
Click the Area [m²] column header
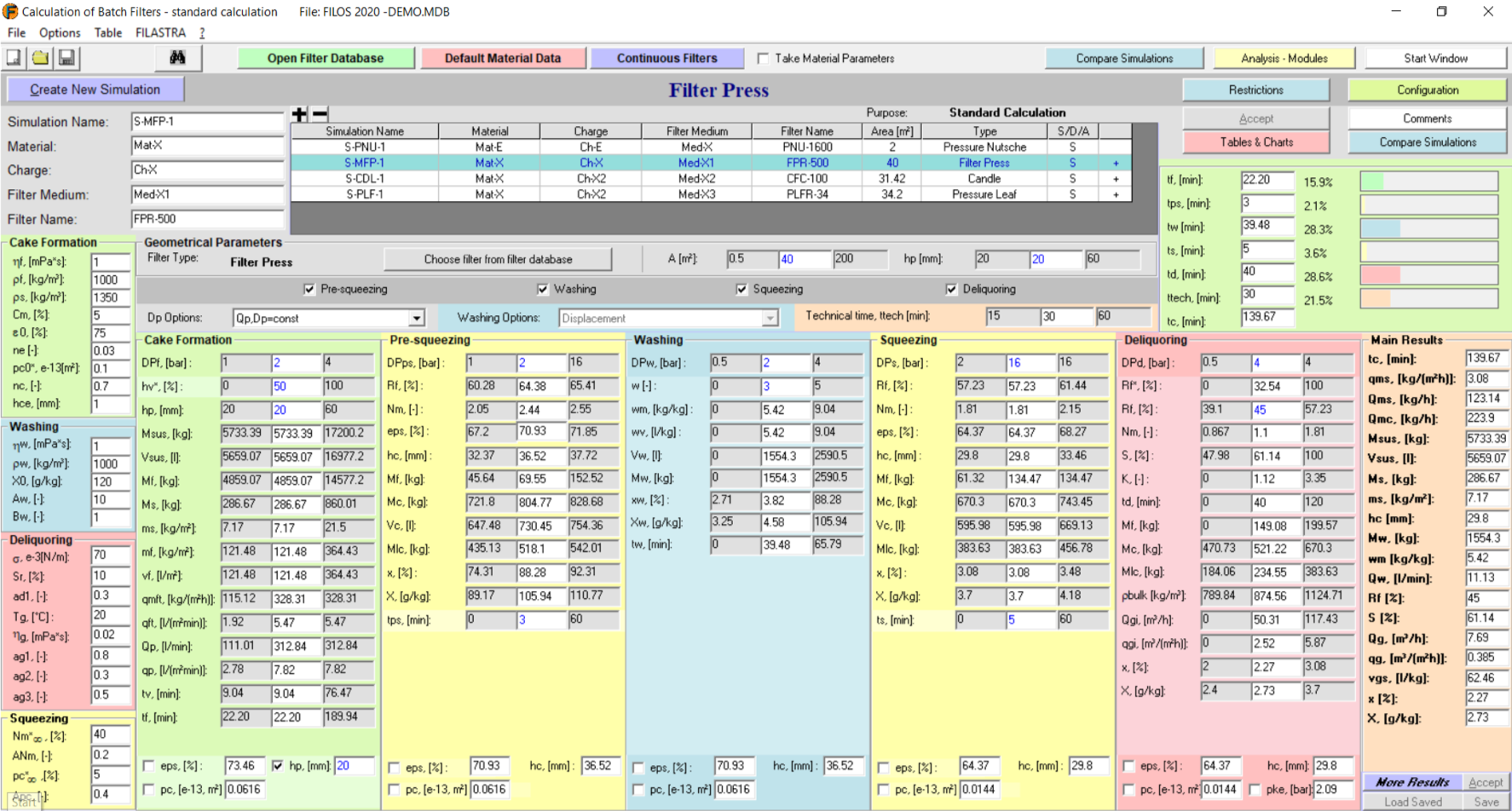click(x=892, y=131)
